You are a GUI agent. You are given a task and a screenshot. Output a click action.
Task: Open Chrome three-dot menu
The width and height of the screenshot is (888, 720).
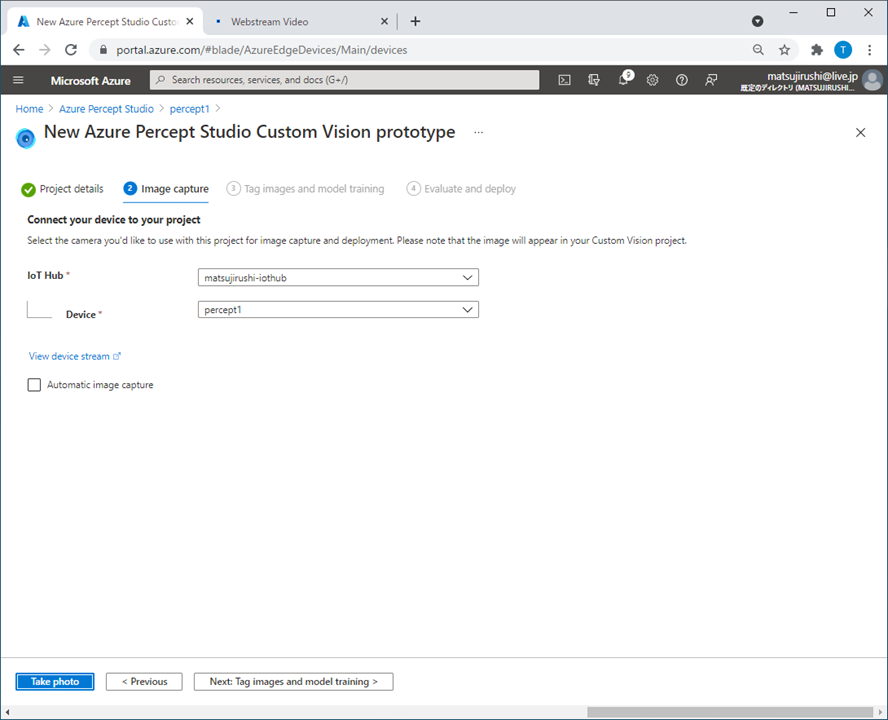click(869, 50)
